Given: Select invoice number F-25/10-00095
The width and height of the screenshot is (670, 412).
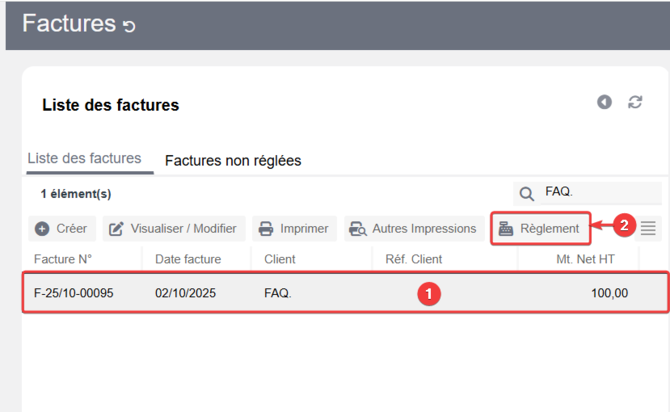Looking at the screenshot, I should tap(73, 293).
